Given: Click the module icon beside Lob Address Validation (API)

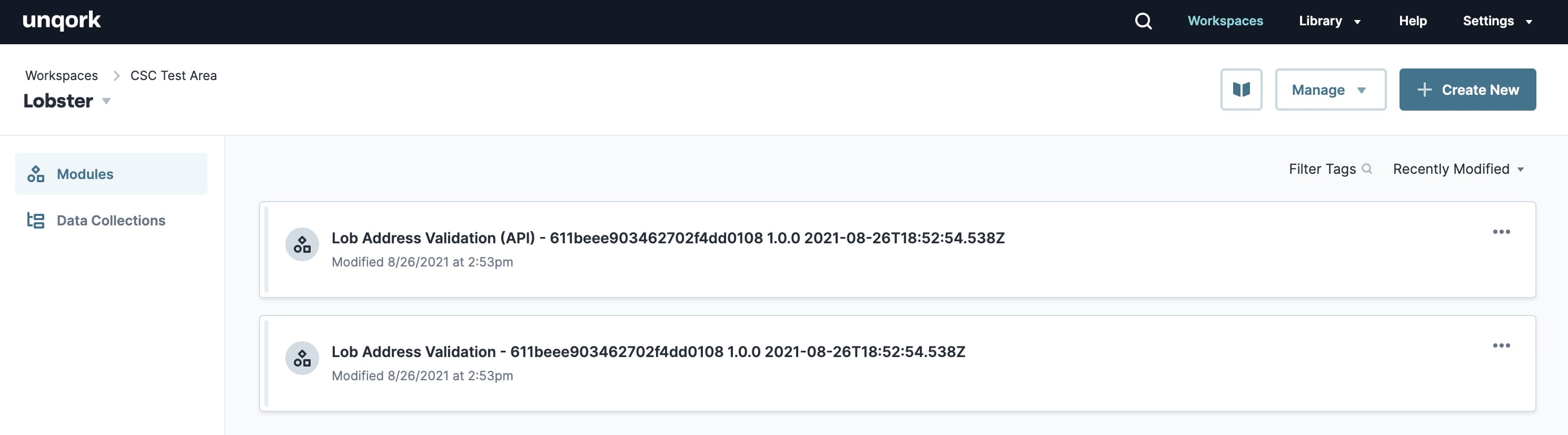Looking at the screenshot, I should [302, 244].
